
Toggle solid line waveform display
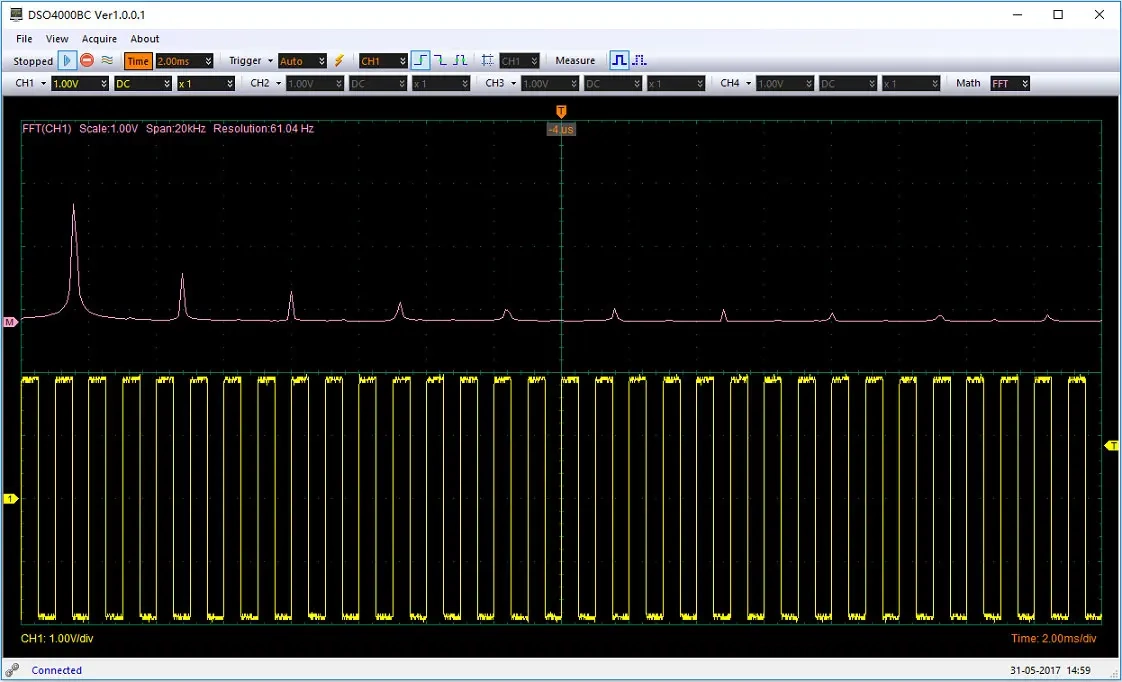click(x=620, y=61)
